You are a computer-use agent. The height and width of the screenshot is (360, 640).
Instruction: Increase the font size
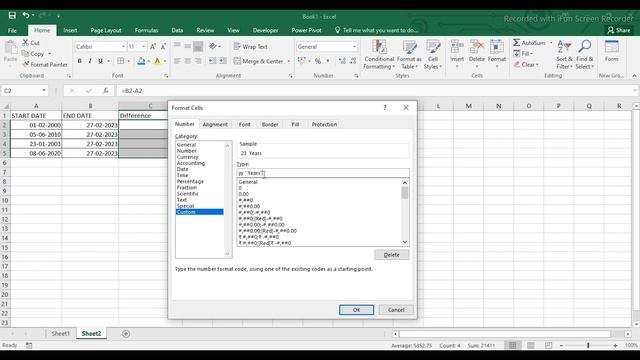click(153, 47)
